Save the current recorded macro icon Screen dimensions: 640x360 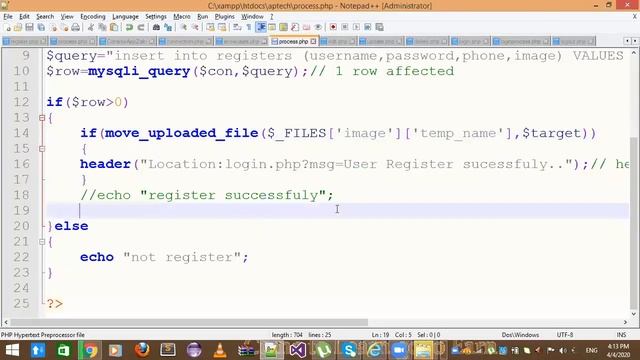[x=379, y=27]
